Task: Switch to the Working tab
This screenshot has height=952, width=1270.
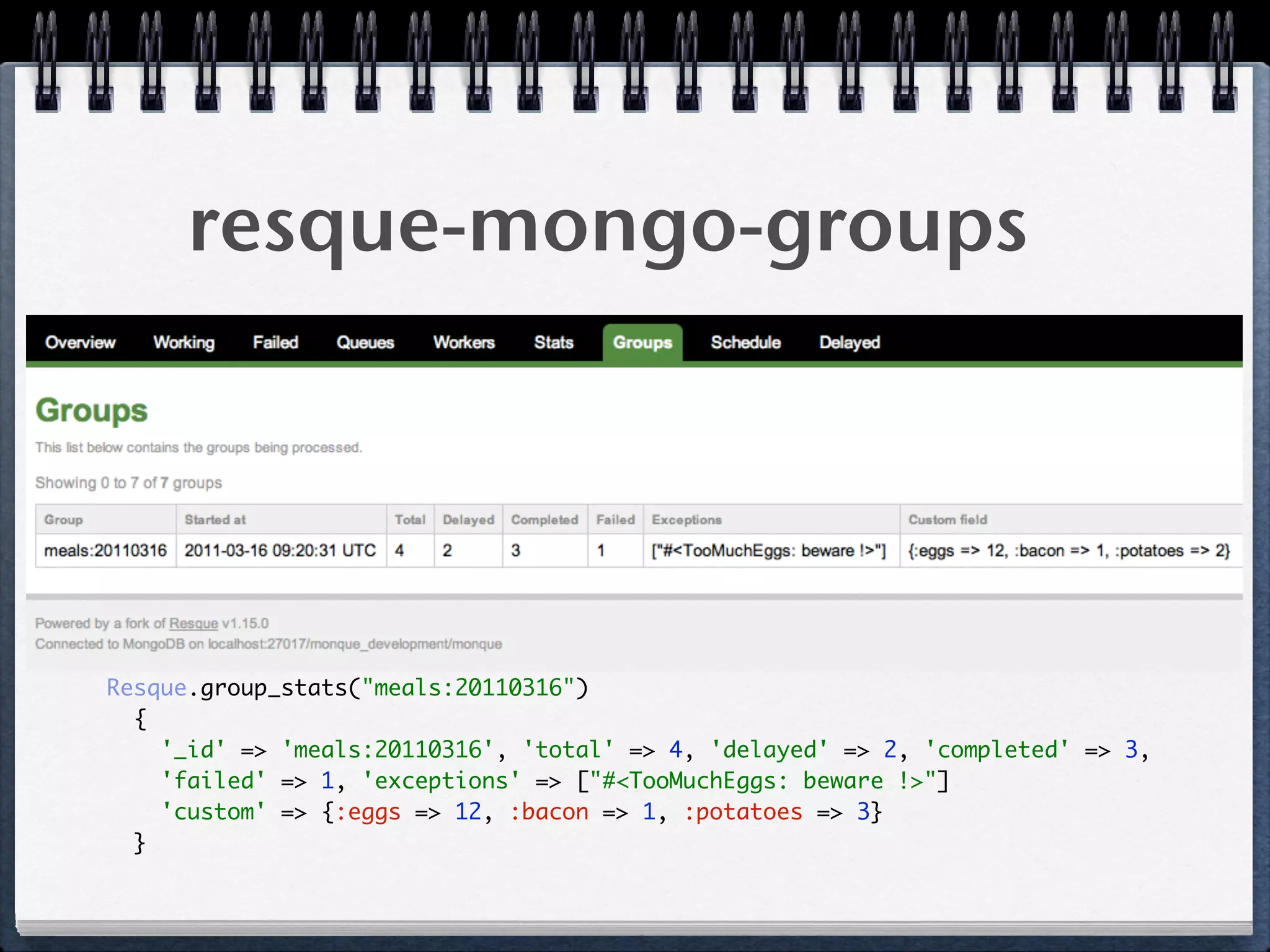Action: 184,343
